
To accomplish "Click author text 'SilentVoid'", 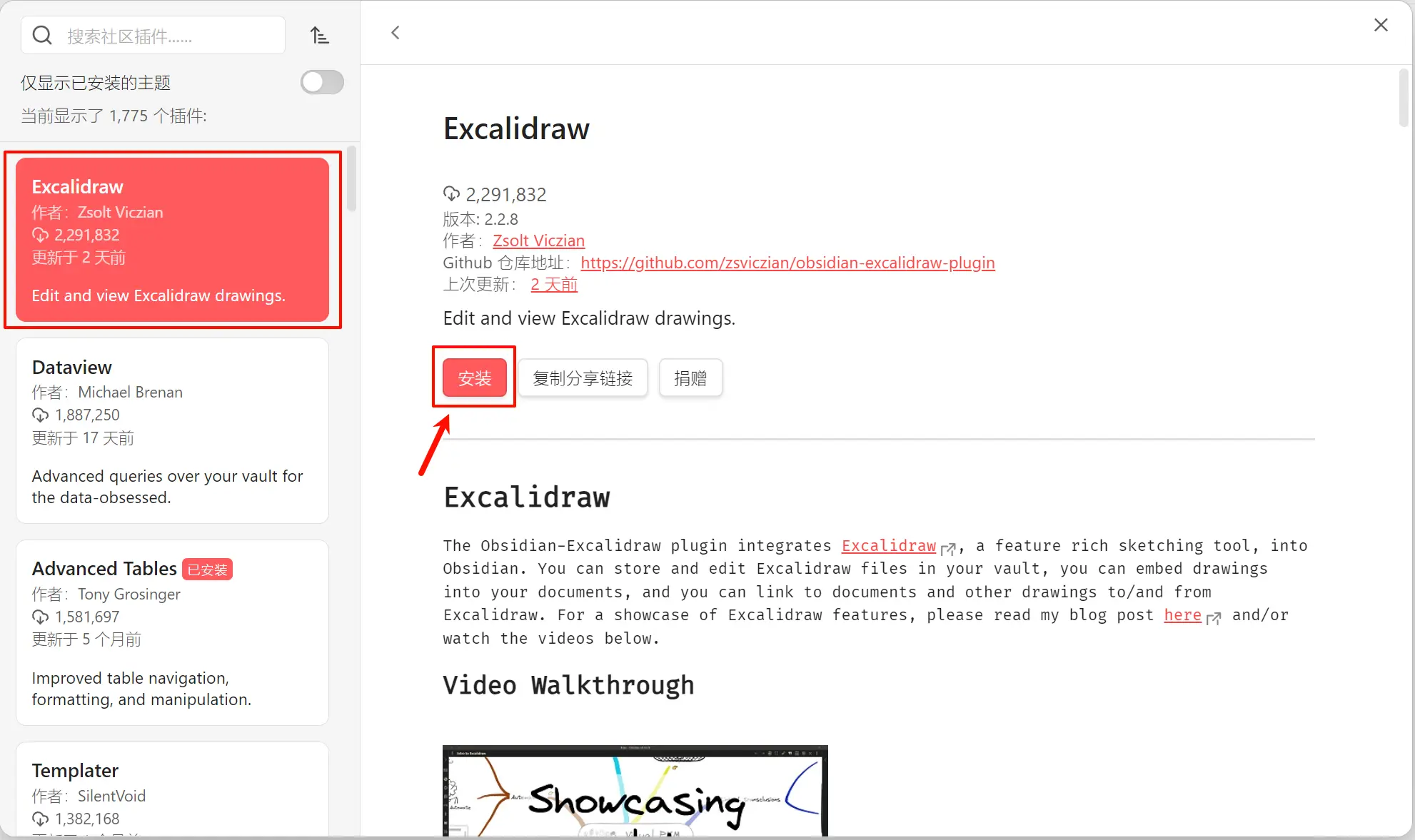I will (x=111, y=796).
